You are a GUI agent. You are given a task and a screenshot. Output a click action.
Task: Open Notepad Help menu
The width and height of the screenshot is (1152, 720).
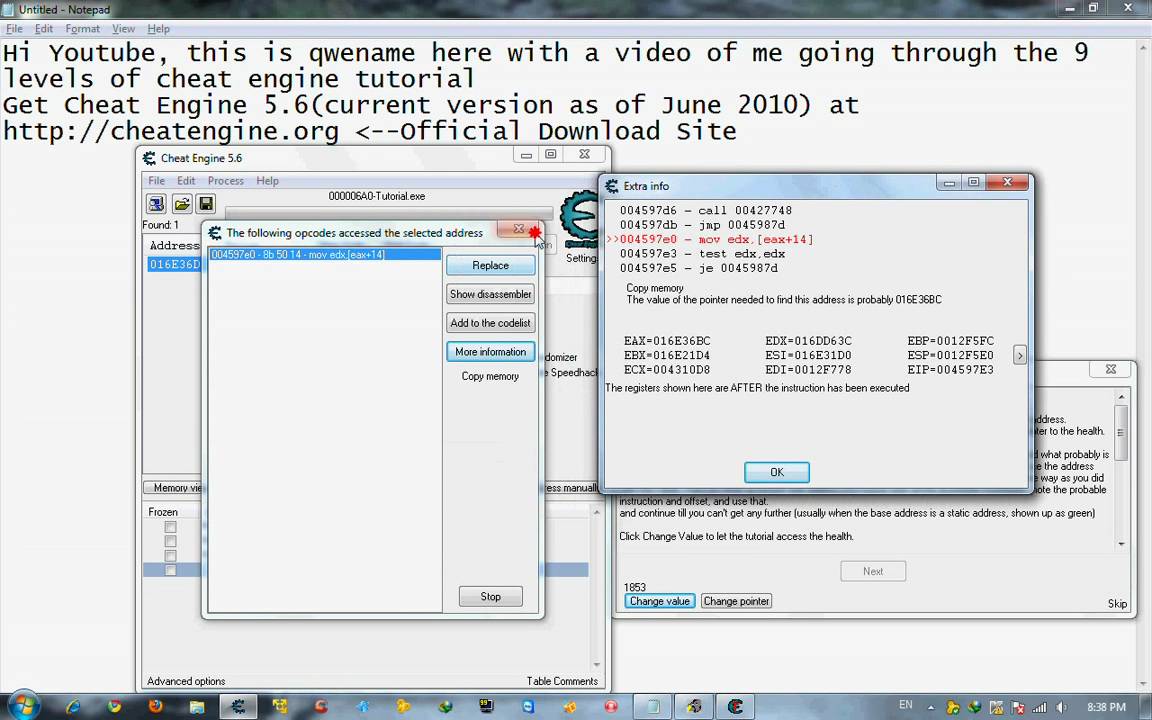coord(159,29)
